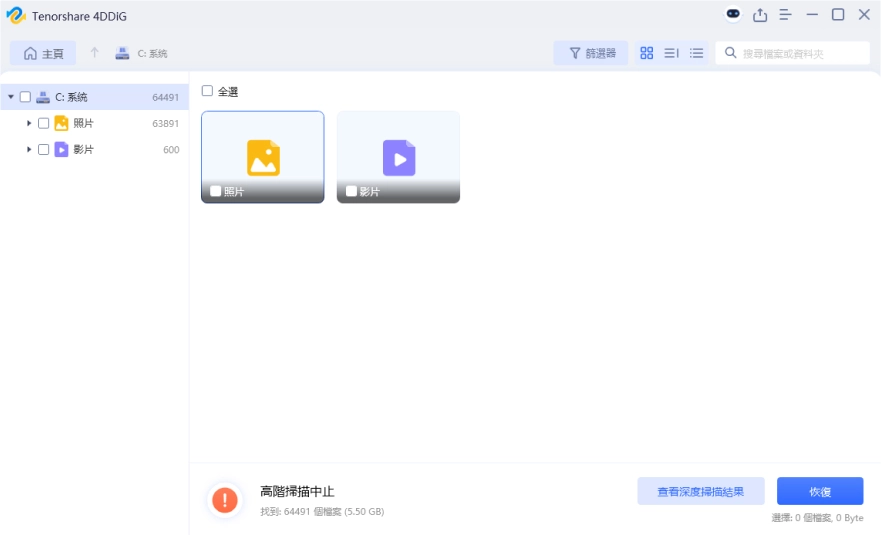881x535 pixels.
Task: Open the 影片 folder thumbnail card
Action: click(x=398, y=157)
